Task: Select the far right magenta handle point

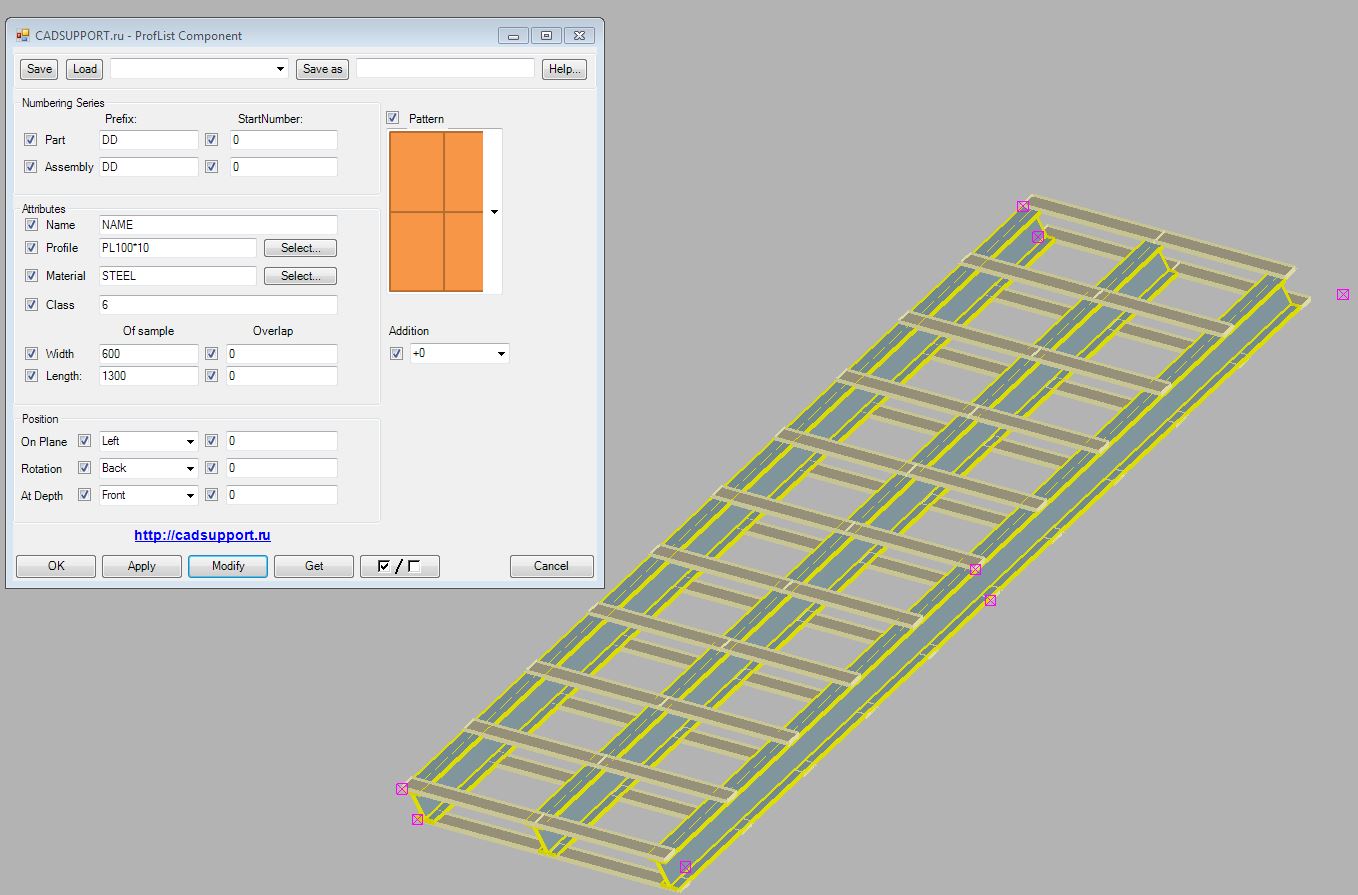Action: 1343,295
